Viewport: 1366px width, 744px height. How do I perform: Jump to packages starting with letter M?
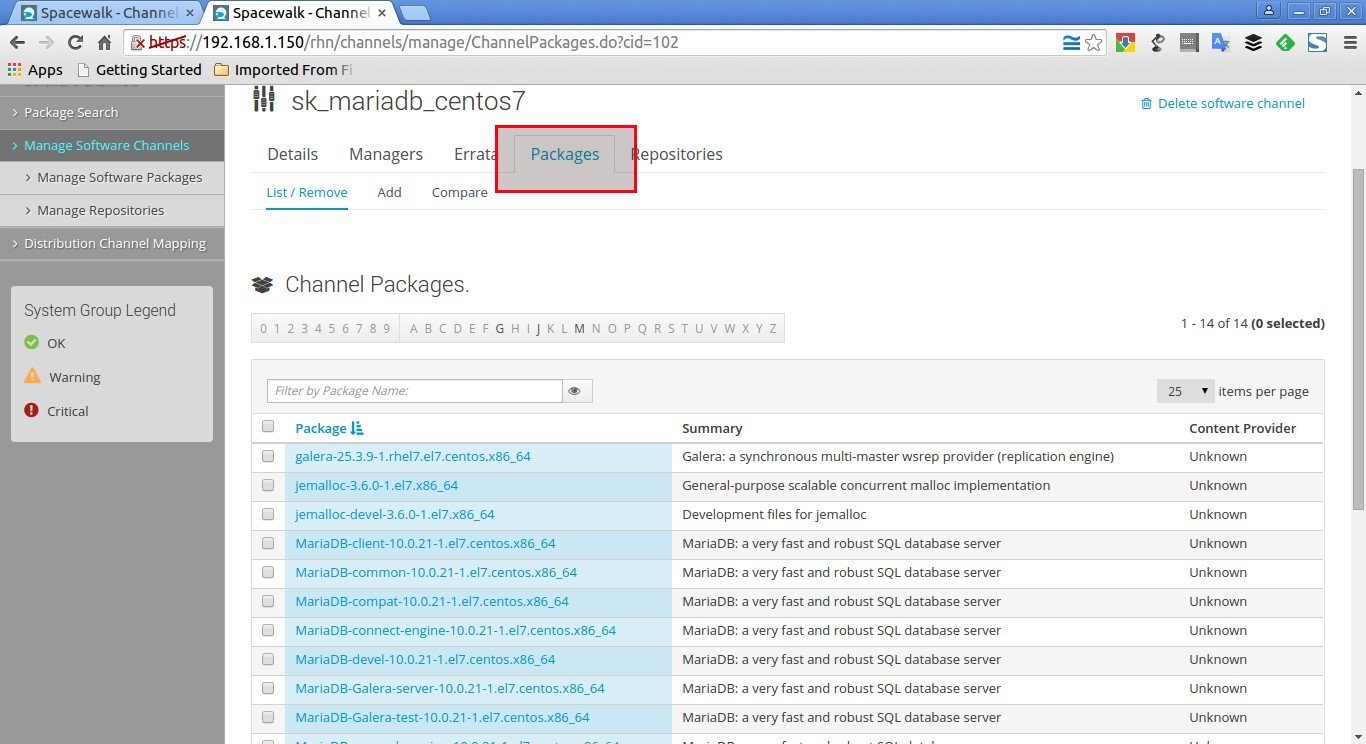579,328
